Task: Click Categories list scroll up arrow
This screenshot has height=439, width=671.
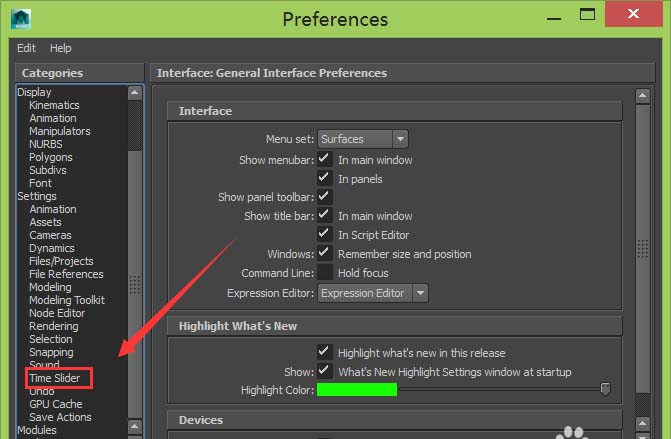Action: click(135, 92)
